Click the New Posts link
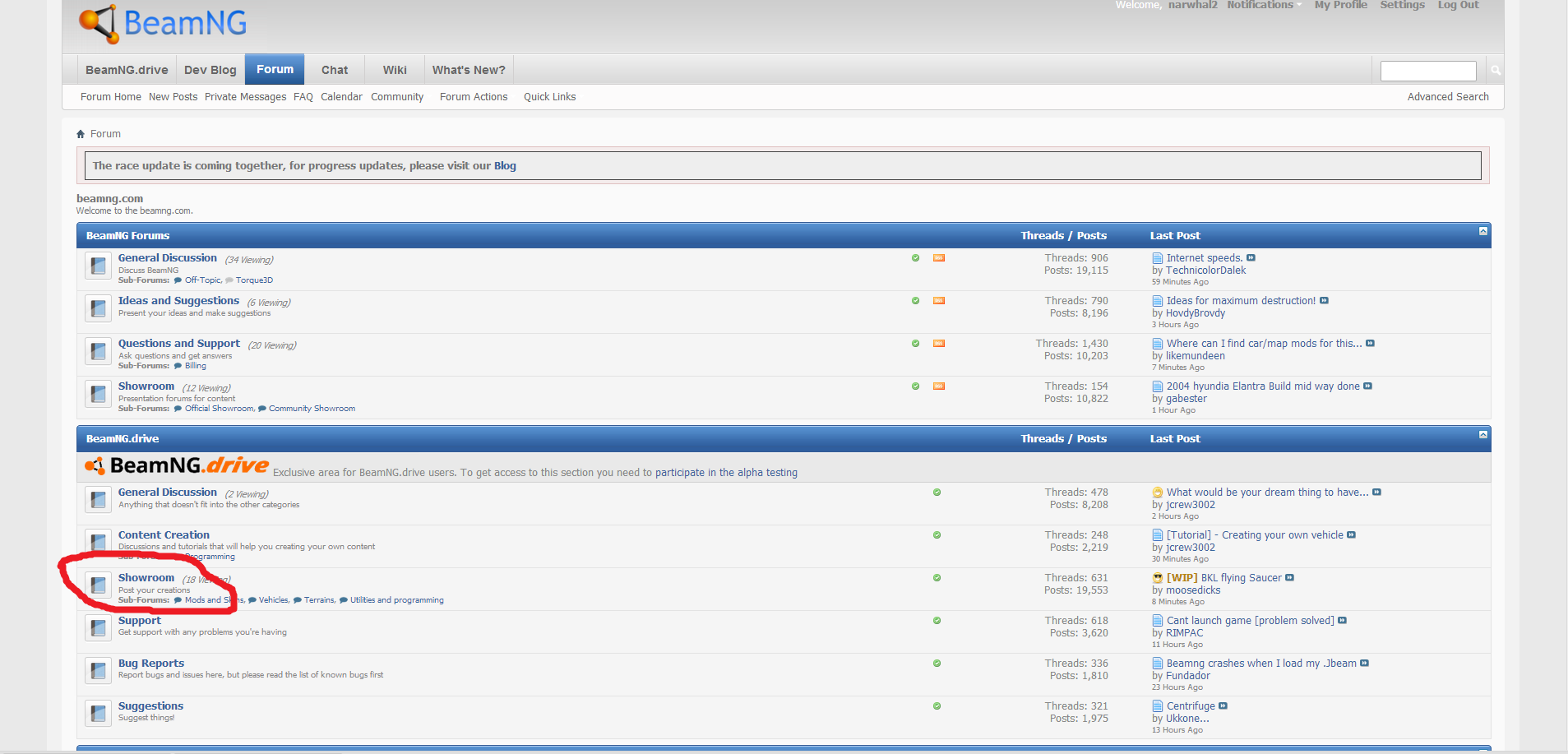 173,97
